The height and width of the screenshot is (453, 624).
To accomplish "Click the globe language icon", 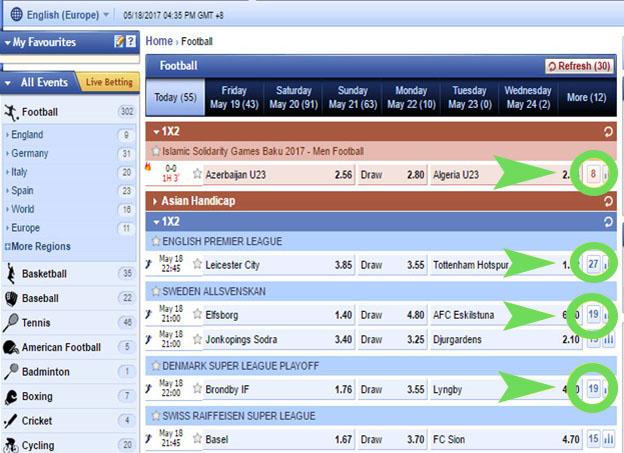I will (16, 14).
